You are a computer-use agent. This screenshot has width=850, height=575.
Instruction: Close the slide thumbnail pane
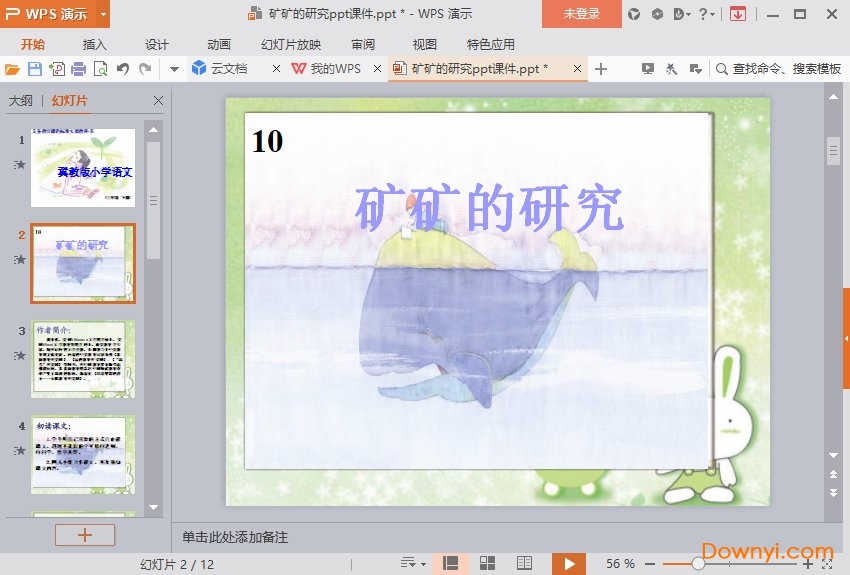click(x=158, y=100)
